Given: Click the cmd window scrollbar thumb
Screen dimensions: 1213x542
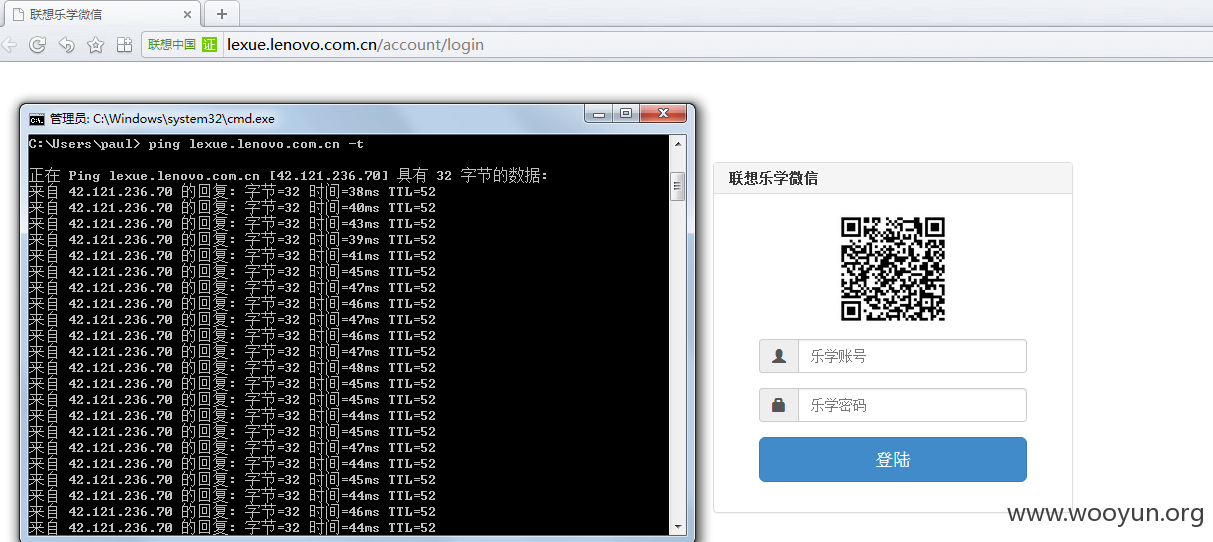Looking at the screenshot, I should tap(677, 187).
